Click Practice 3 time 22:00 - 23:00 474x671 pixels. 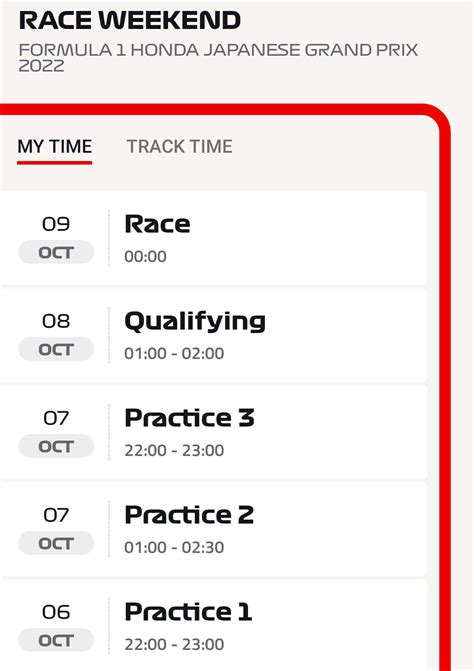click(x=174, y=451)
